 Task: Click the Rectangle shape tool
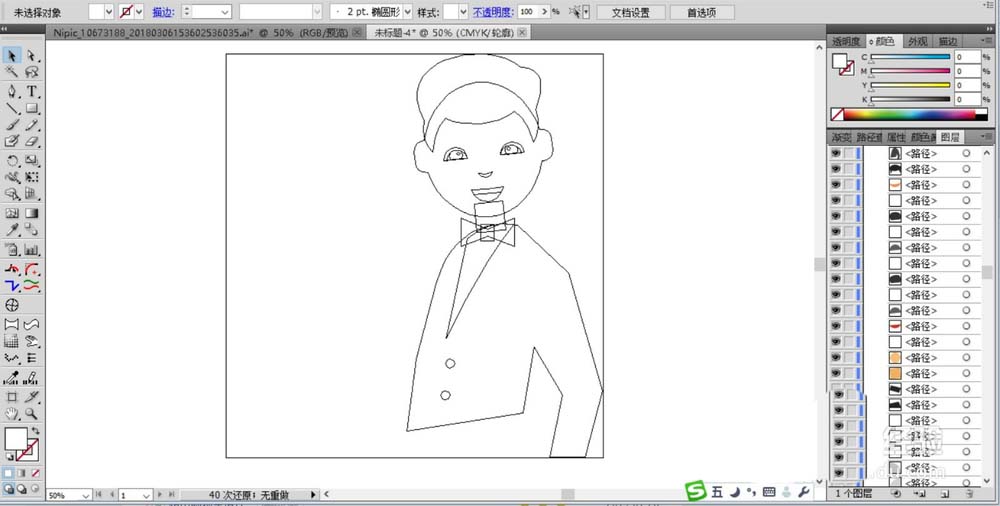pos(32,108)
